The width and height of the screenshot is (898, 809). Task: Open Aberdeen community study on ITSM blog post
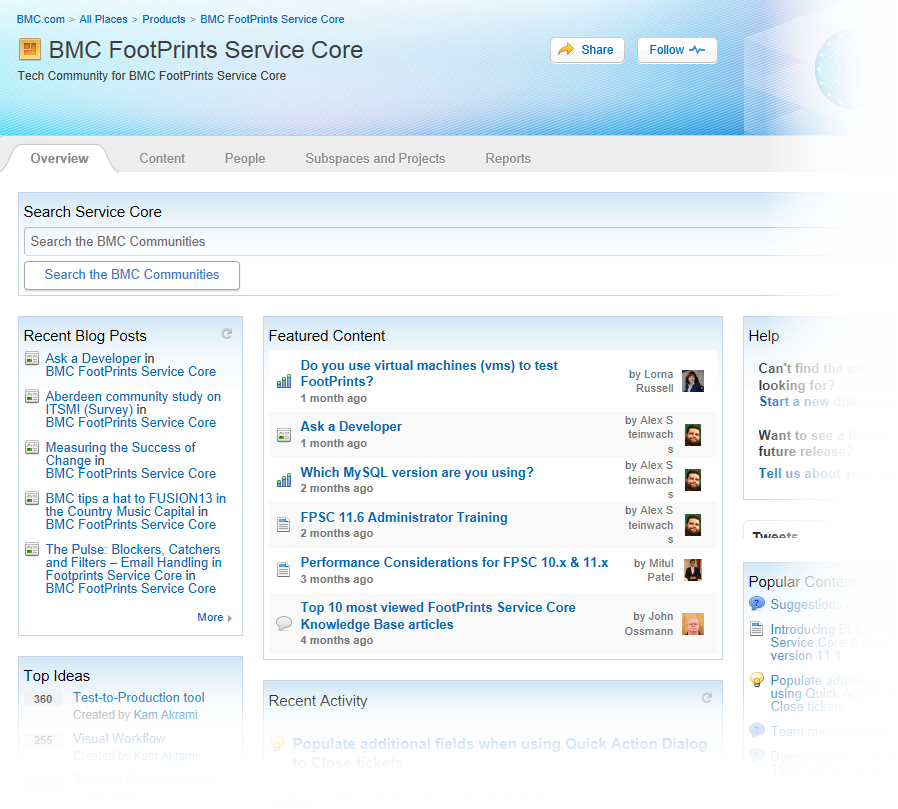pyautogui.click(x=133, y=403)
